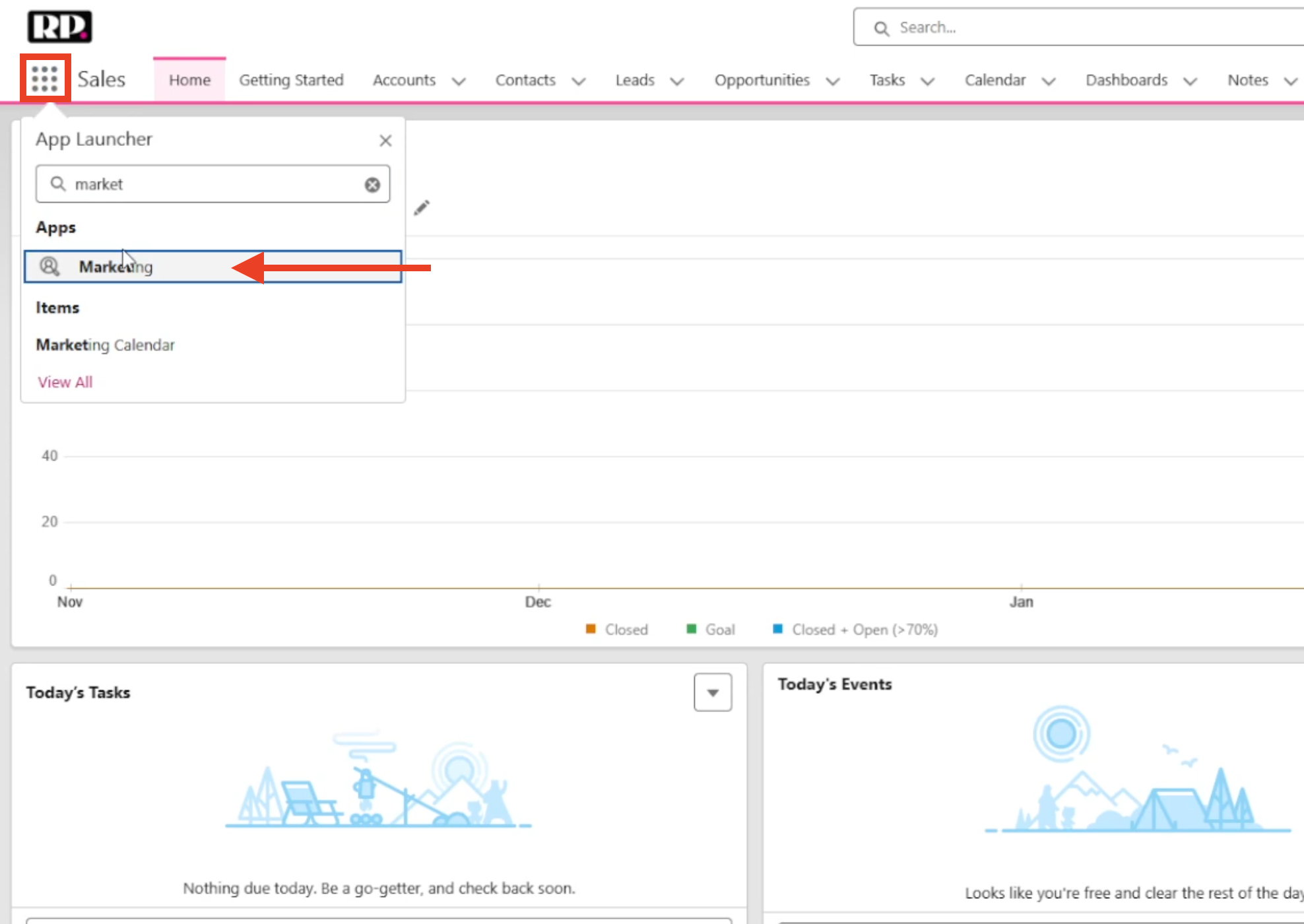The height and width of the screenshot is (924, 1304).
Task: Expand the Accounts tab dropdown chevron
Action: click(x=459, y=81)
